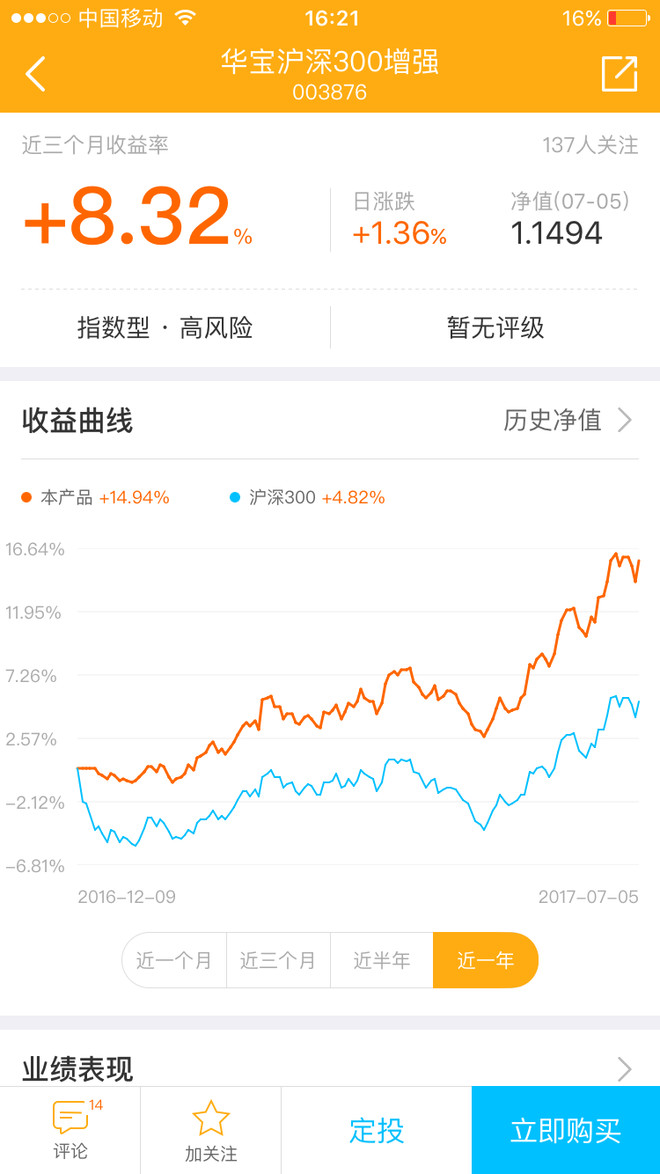Tap 立即购买 to buy now
This screenshot has height=1174, width=660.
click(565, 1130)
